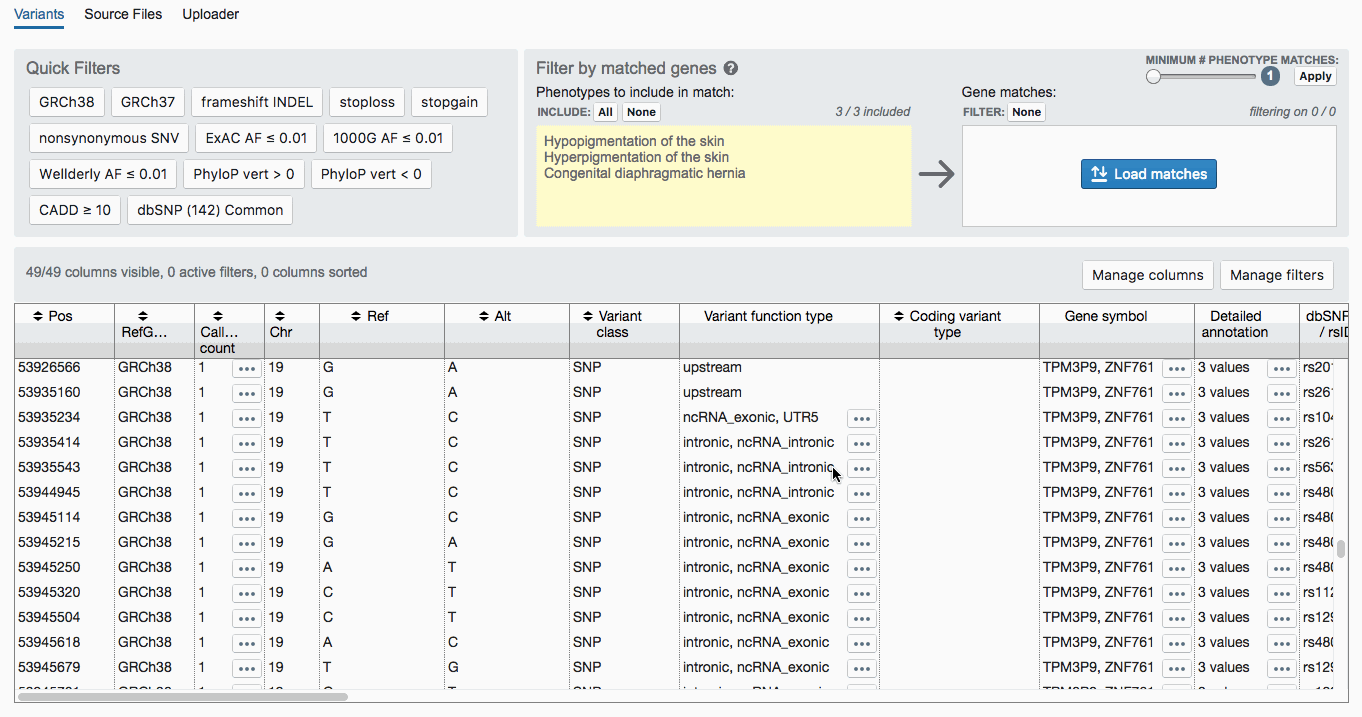The height and width of the screenshot is (717, 1362).
Task: Open the Uploader tab
Action: (x=210, y=14)
